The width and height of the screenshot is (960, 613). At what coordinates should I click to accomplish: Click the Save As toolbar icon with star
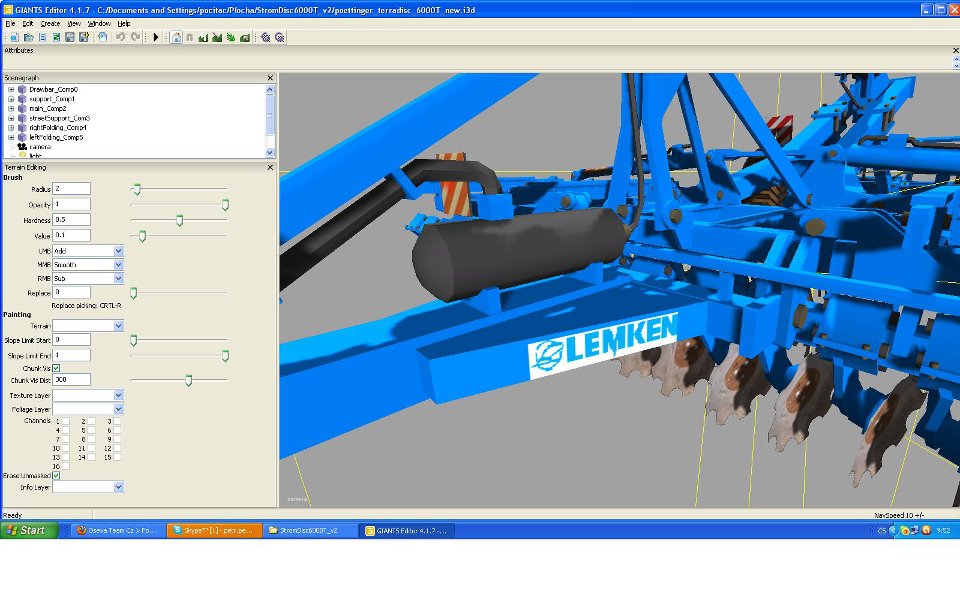(84, 37)
